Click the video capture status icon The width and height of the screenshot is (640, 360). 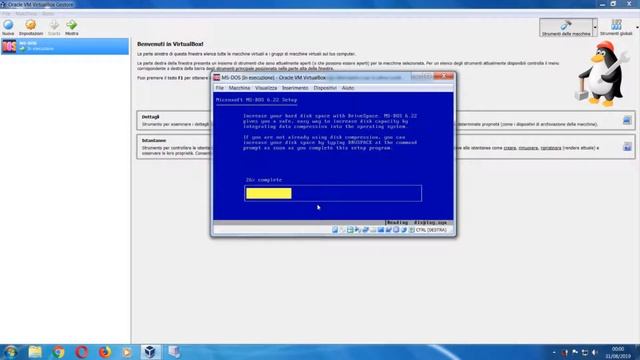(x=389, y=230)
